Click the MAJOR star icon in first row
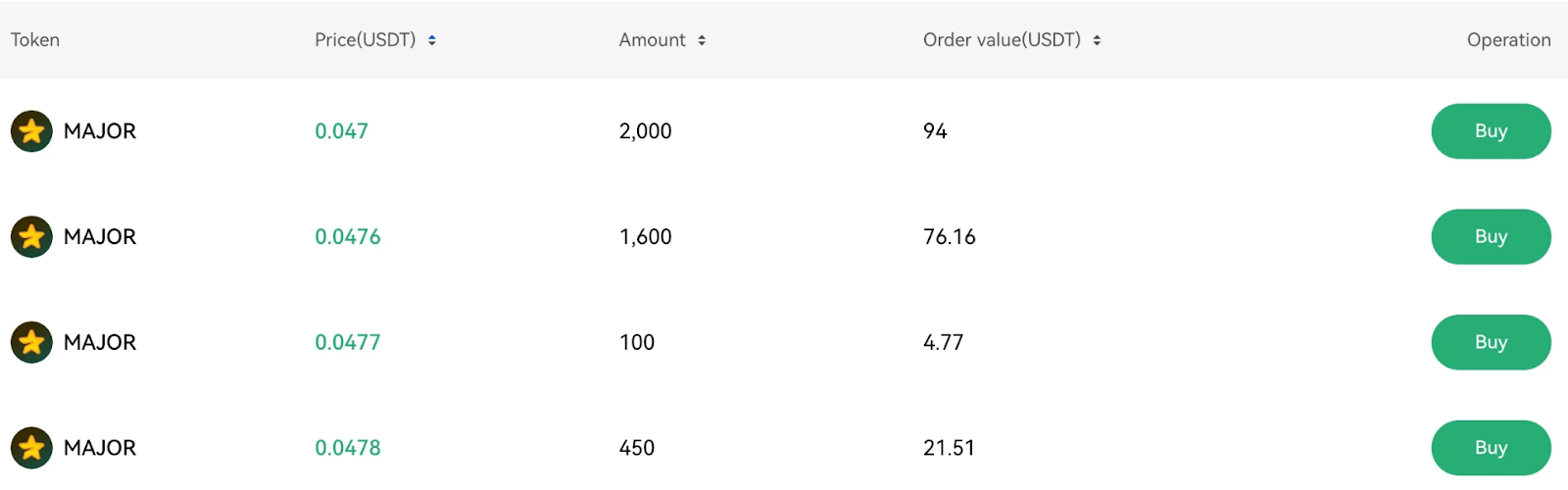Image resolution: width=1568 pixels, height=490 pixels. point(31,131)
